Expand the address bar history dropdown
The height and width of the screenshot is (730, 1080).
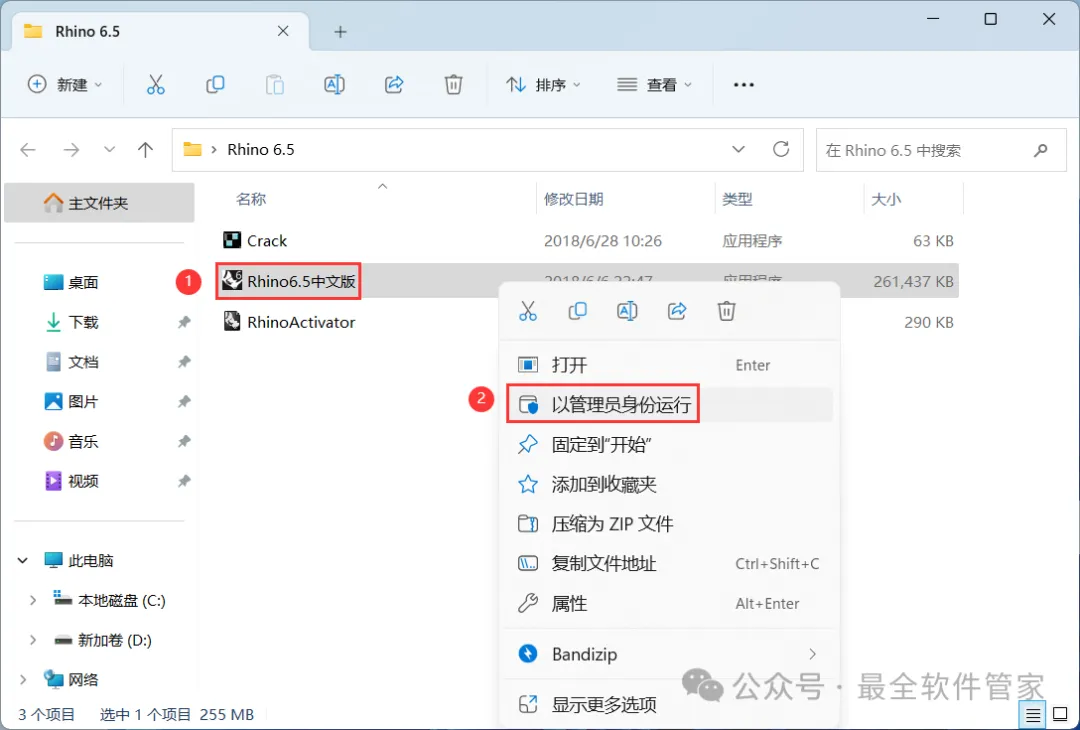738,149
